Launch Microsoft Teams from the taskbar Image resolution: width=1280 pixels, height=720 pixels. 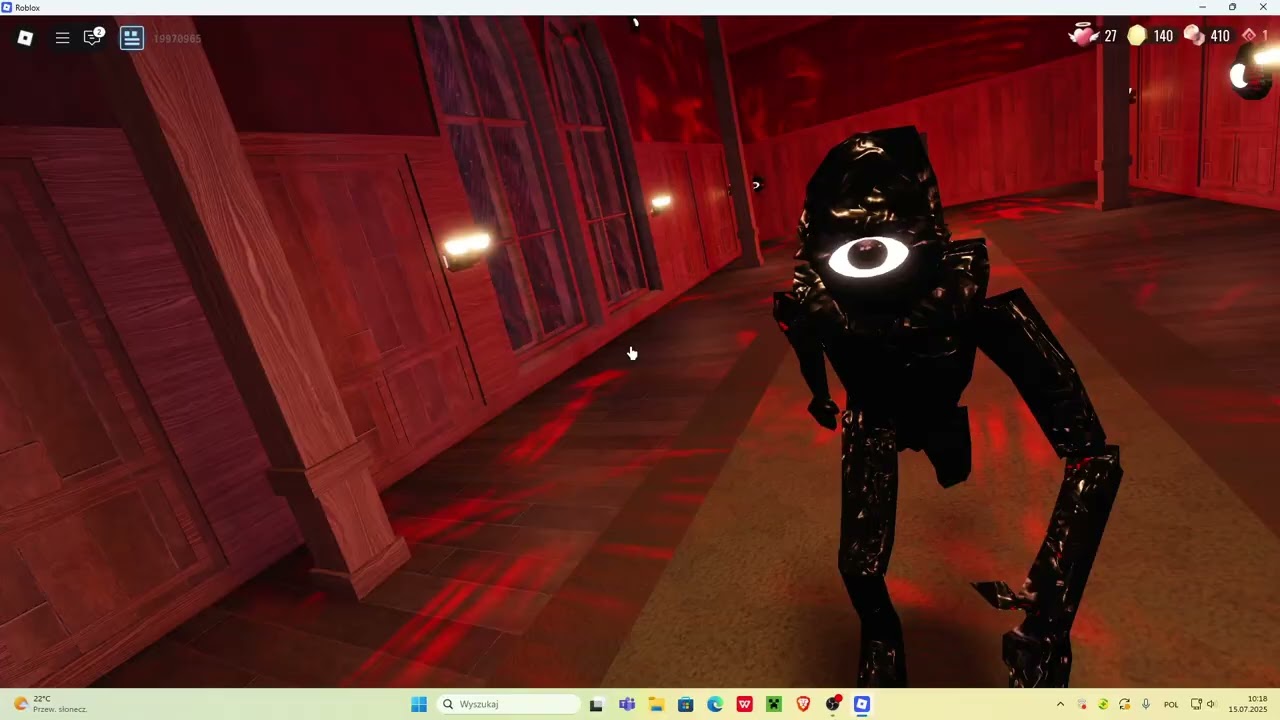click(x=627, y=704)
